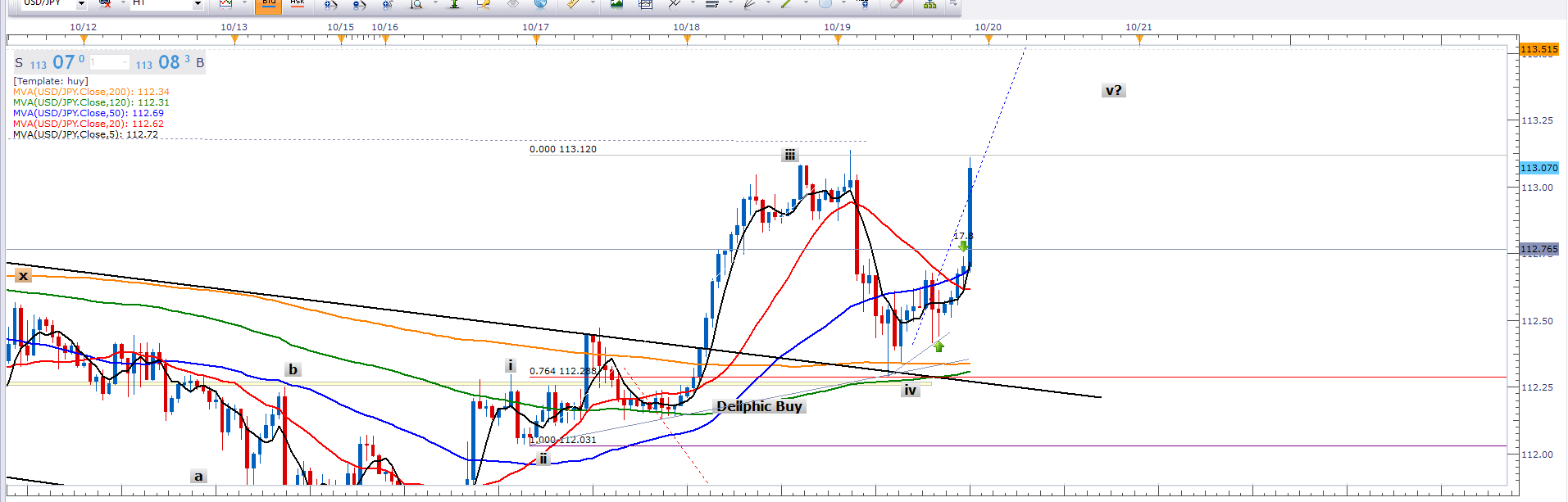Toggle the Ask price line button
Screen dimensions: 1568x502
point(298,4)
